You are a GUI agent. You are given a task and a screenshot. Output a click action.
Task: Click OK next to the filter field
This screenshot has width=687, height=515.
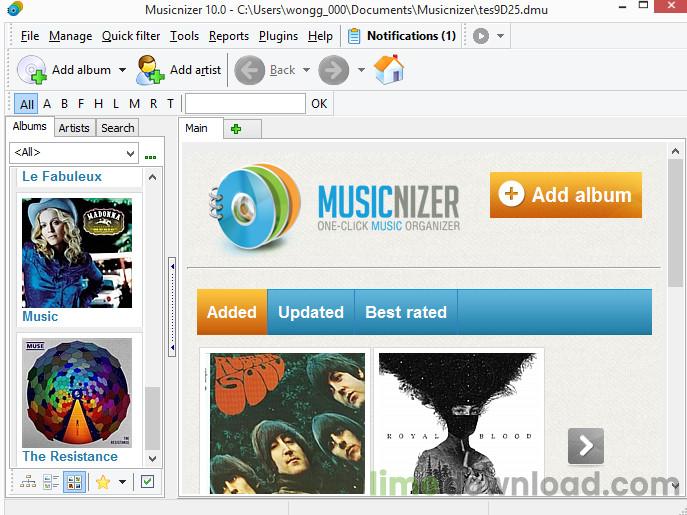tap(319, 104)
